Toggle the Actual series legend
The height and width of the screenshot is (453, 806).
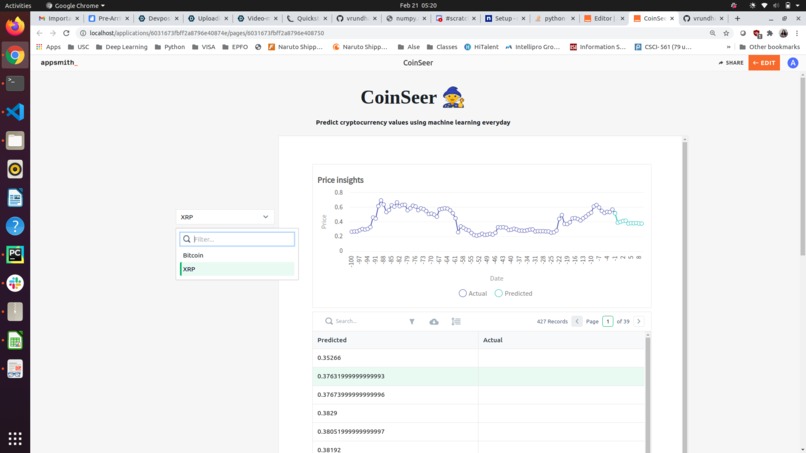[472, 293]
